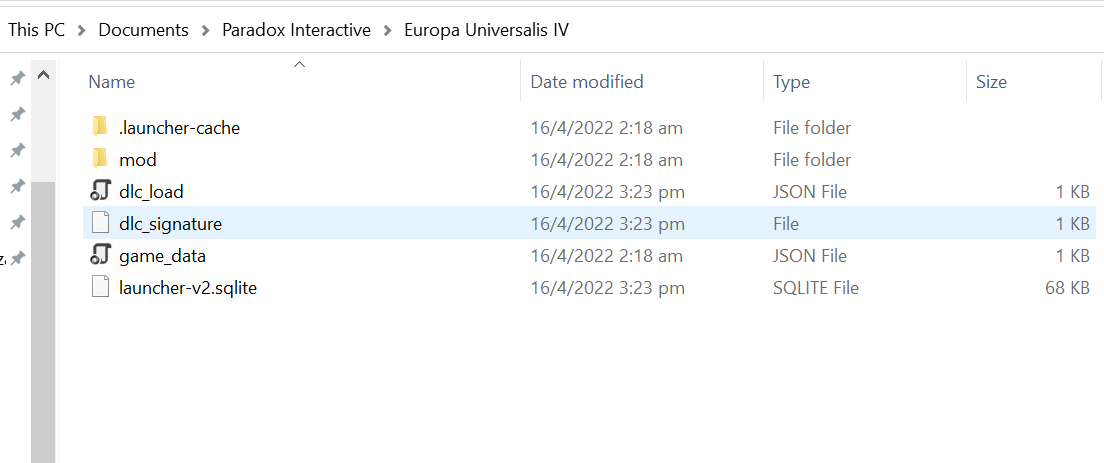Select the mod folder icon
Viewport: 1104px width, 463px height.
pos(101,159)
